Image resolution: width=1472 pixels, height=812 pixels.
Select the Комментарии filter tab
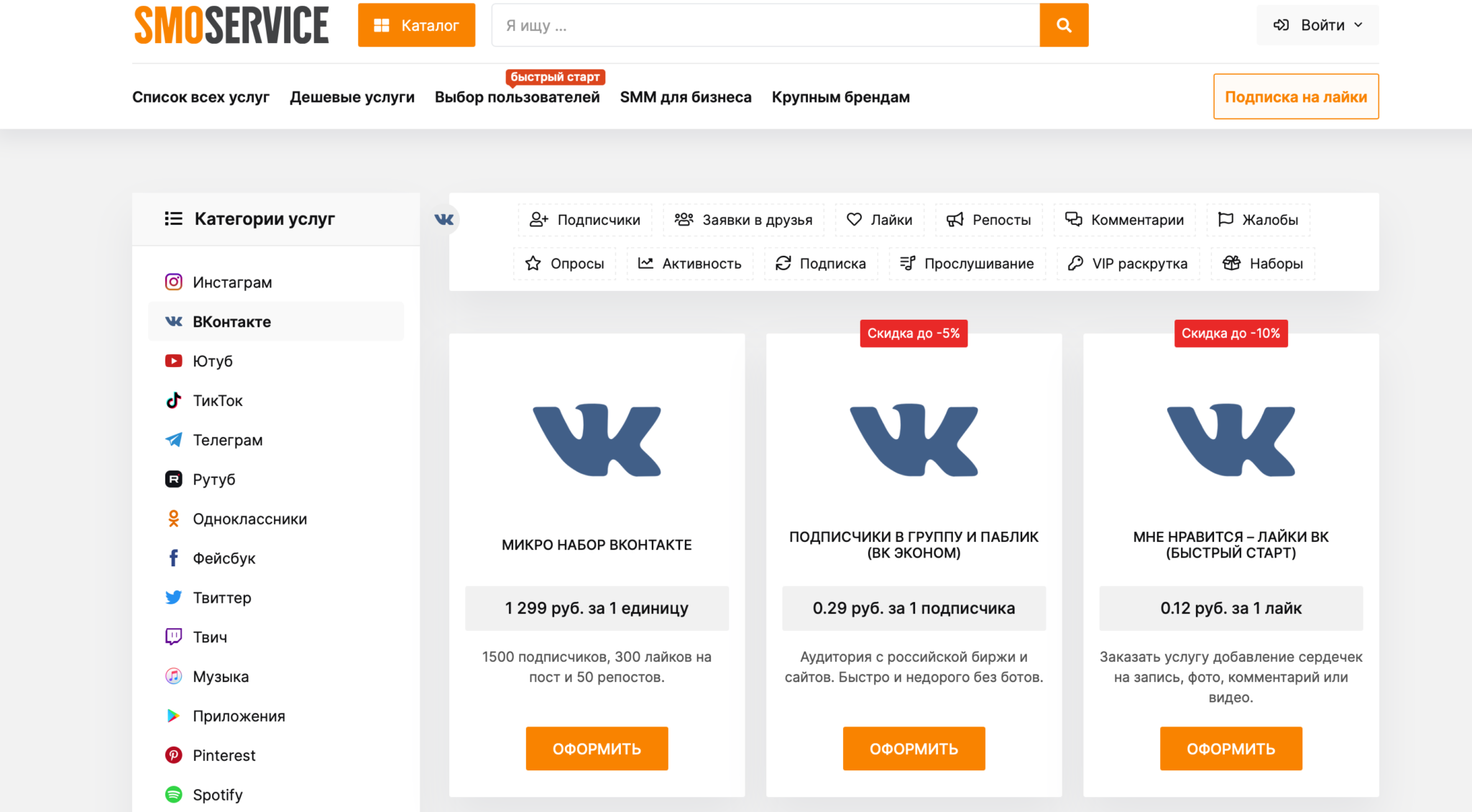click(x=1125, y=220)
